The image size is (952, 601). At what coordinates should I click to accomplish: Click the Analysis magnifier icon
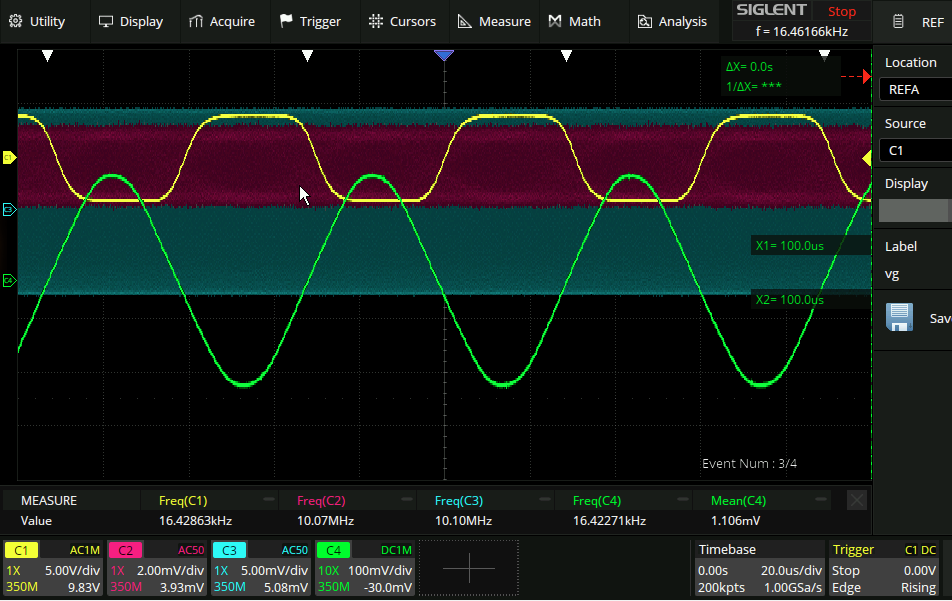(645, 21)
